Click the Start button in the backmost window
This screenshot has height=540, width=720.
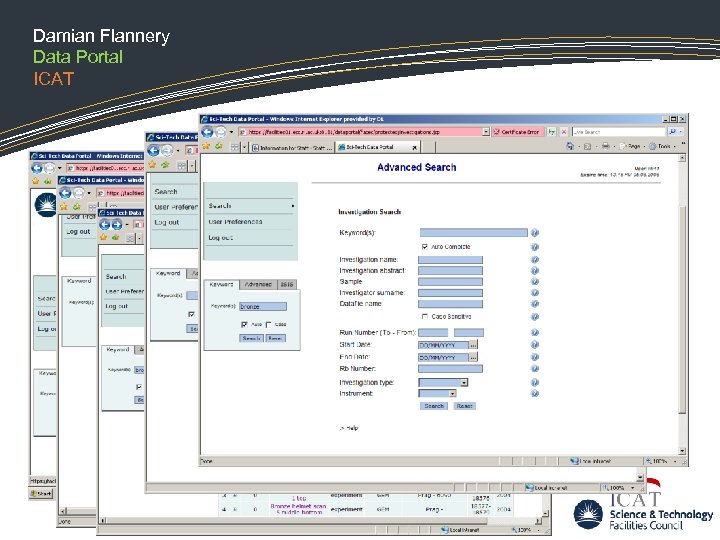(41, 494)
